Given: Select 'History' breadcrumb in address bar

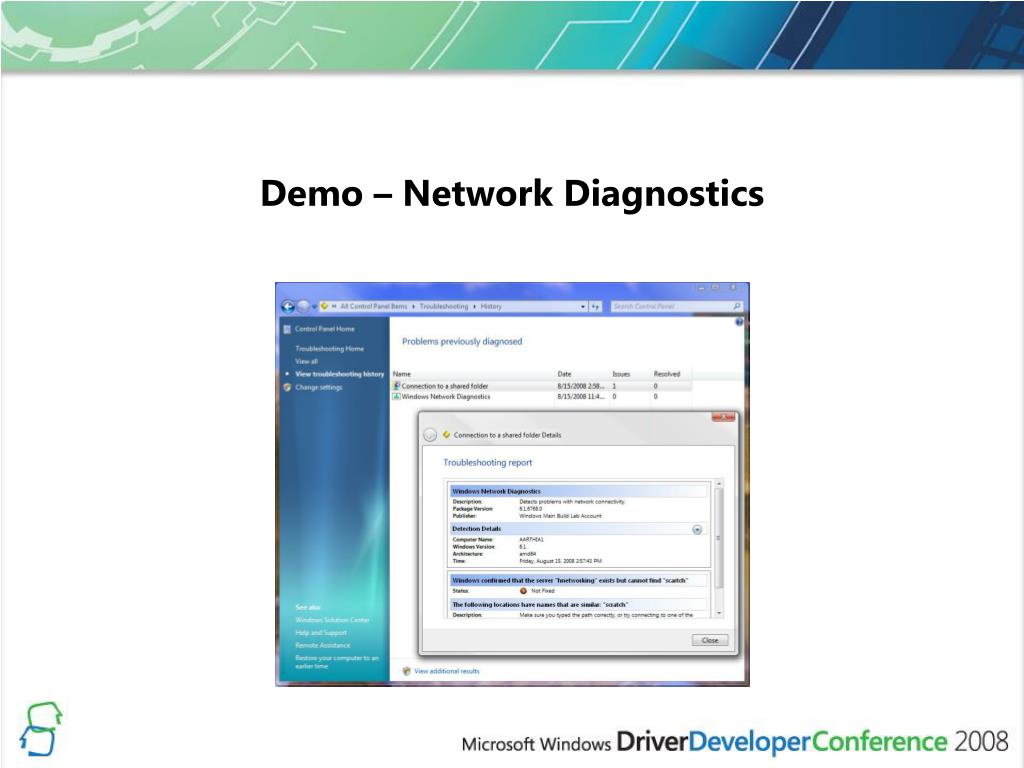Looking at the screenshot, I should (x=491, y=306).
